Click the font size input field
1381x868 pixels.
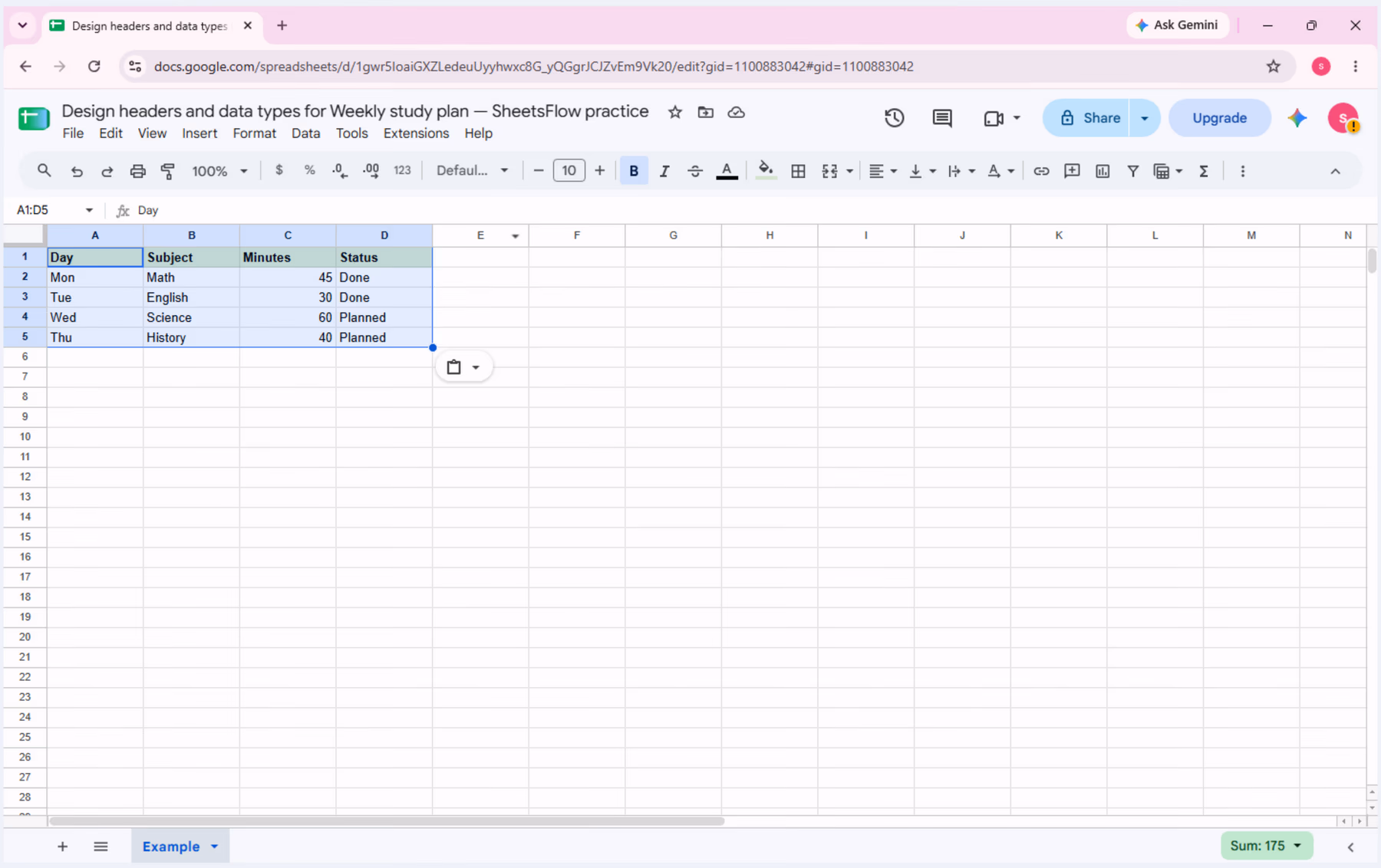(569, 170)
